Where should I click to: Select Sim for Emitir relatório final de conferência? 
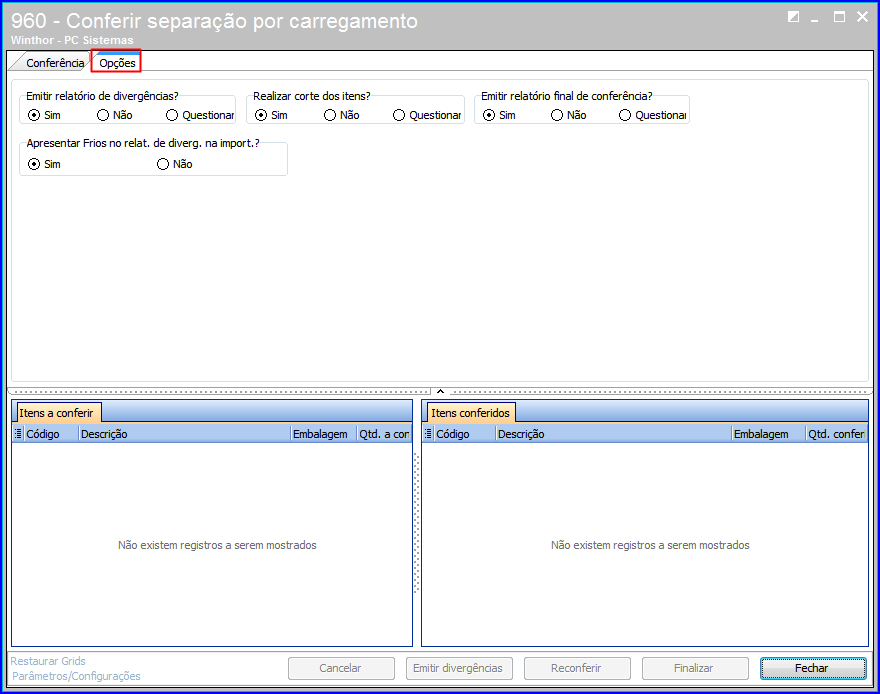point(499,115)
